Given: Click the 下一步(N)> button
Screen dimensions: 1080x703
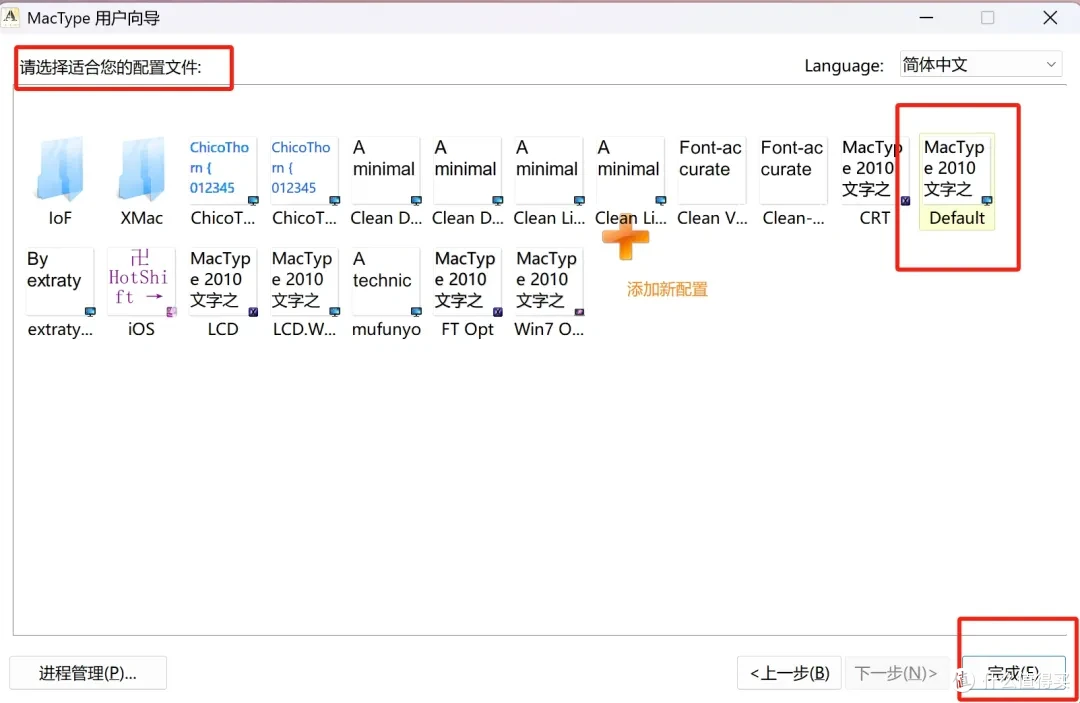Looking at the screenshot, I should point(895,673).
